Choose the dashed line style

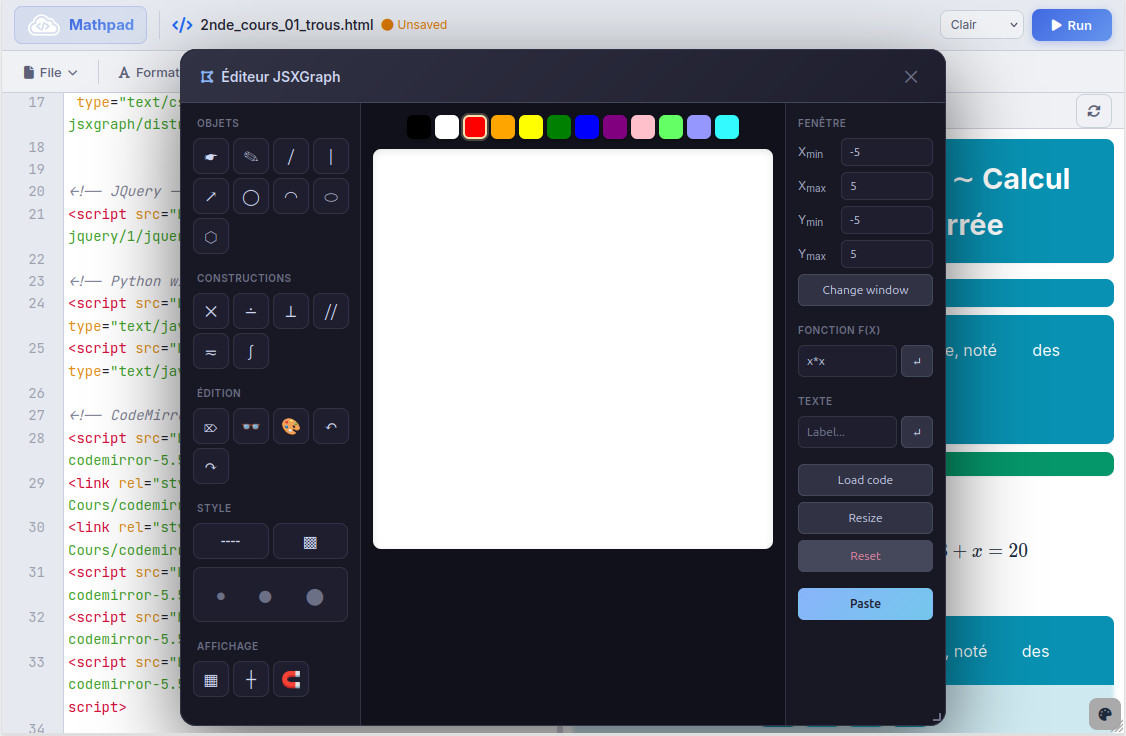[230, 540]
